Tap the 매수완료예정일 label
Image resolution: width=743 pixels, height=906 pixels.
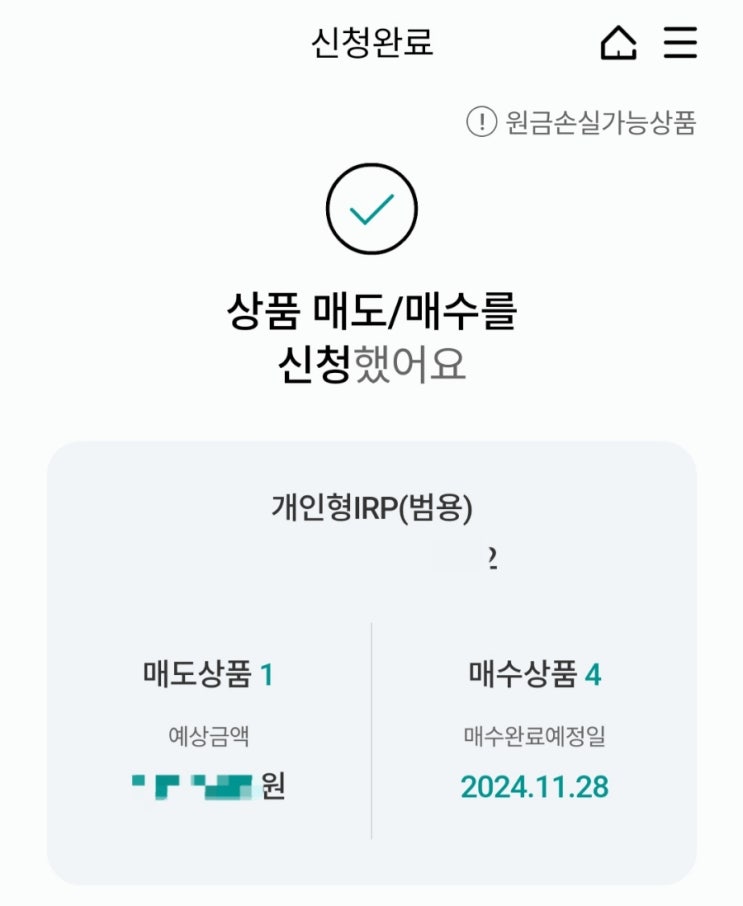(x=534, y=738)
